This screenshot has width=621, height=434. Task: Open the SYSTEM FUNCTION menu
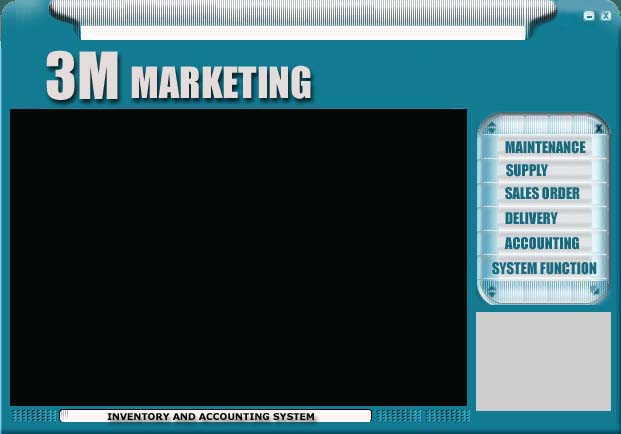[544, 268]
